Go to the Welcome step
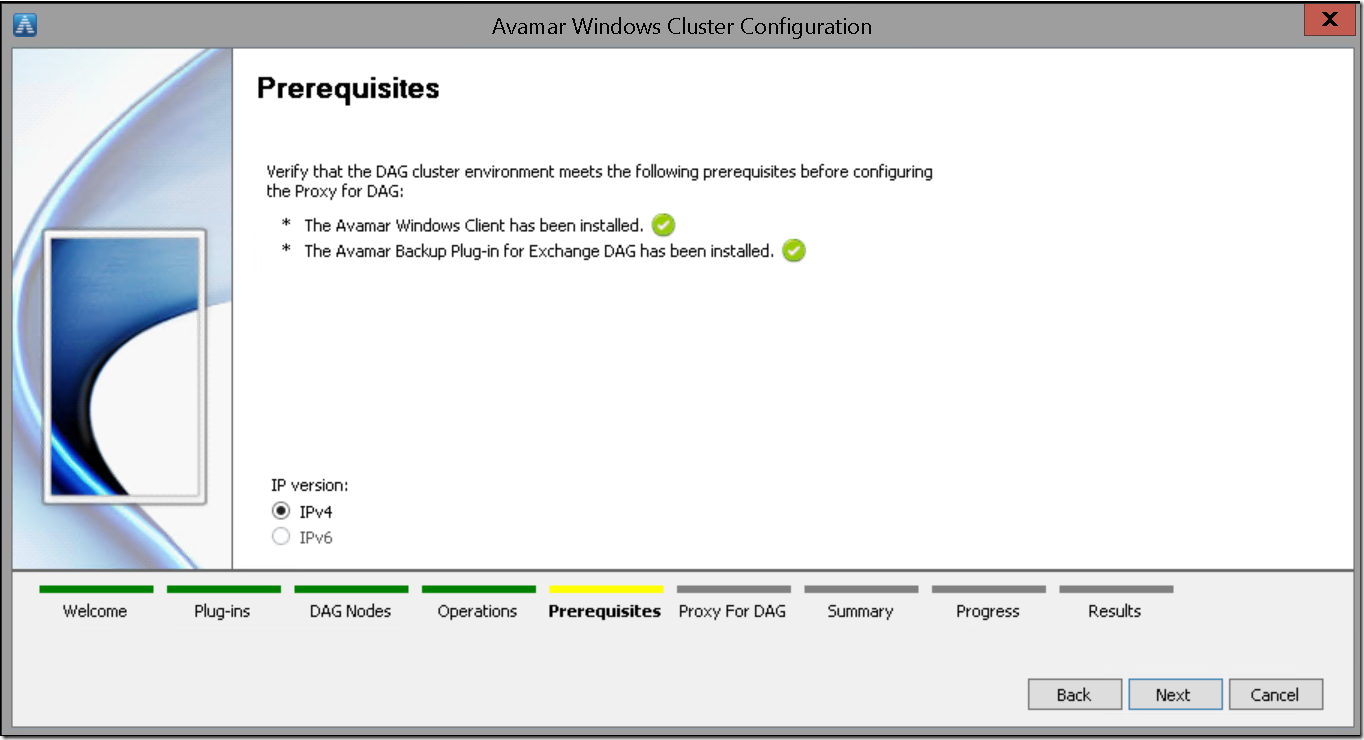Image resolution: width=1364 pixels, height=740 pixels. (95, 611)
